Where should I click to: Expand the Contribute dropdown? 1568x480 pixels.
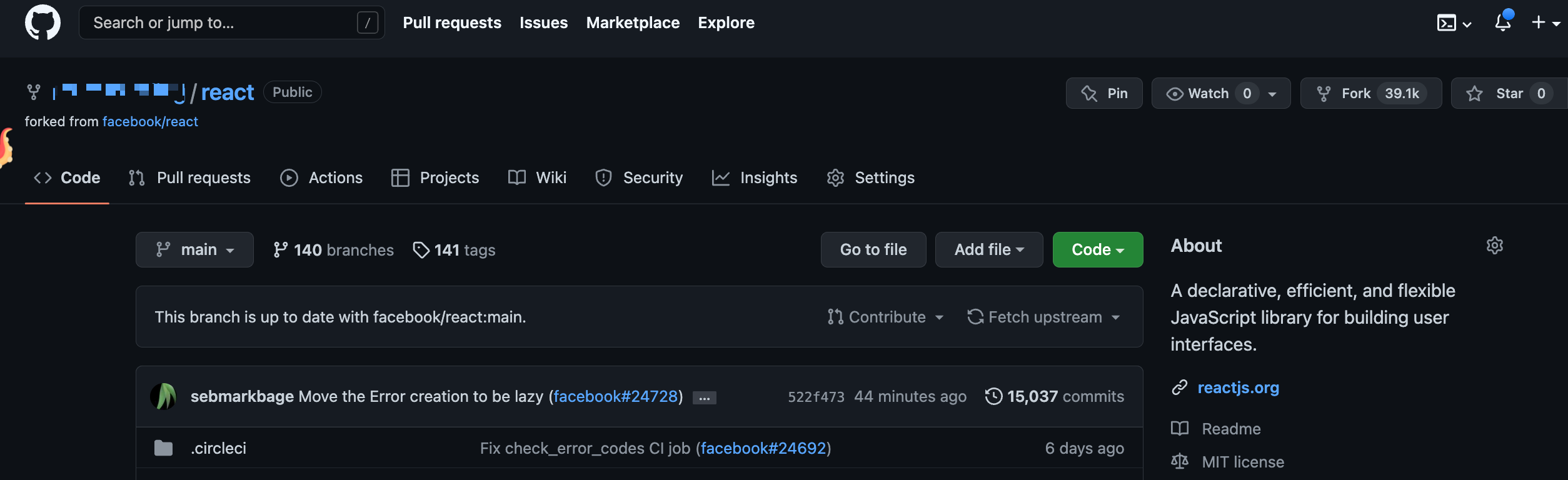click(885, 317)
